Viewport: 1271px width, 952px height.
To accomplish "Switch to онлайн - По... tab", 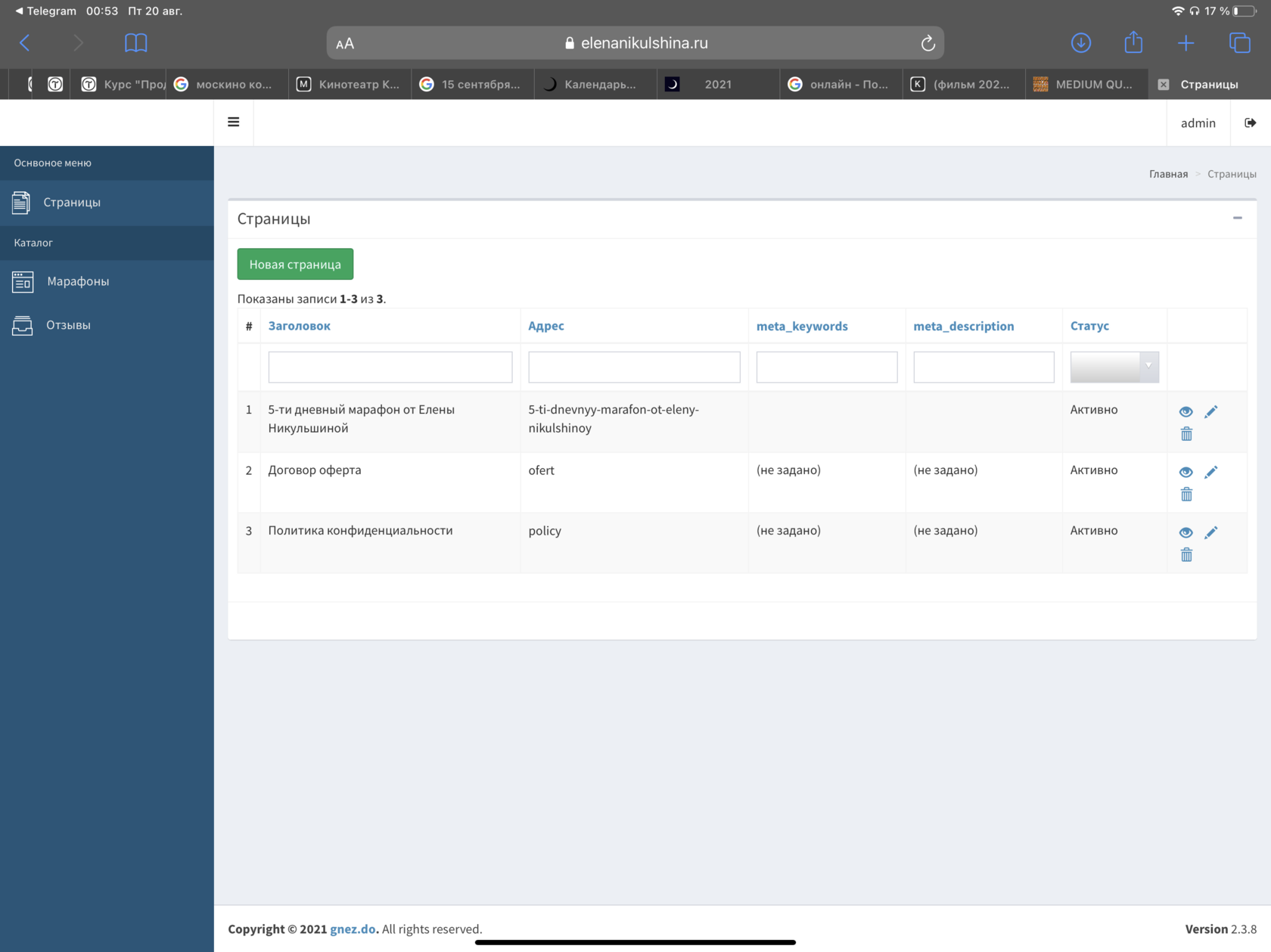I will tap(841, 84).
